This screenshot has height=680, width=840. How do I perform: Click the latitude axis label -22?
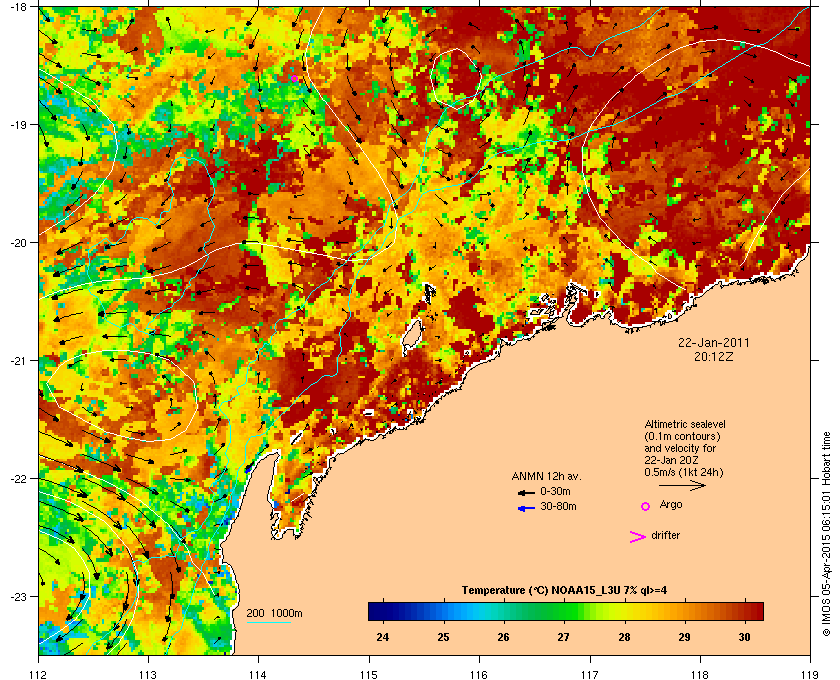point(18,479)
